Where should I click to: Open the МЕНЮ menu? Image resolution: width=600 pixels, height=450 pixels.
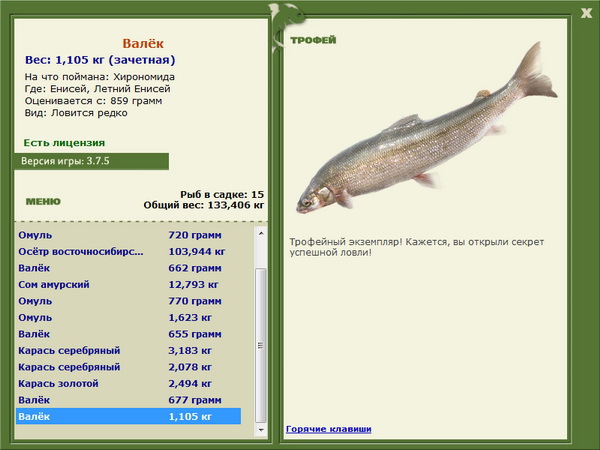coord(43,201)
